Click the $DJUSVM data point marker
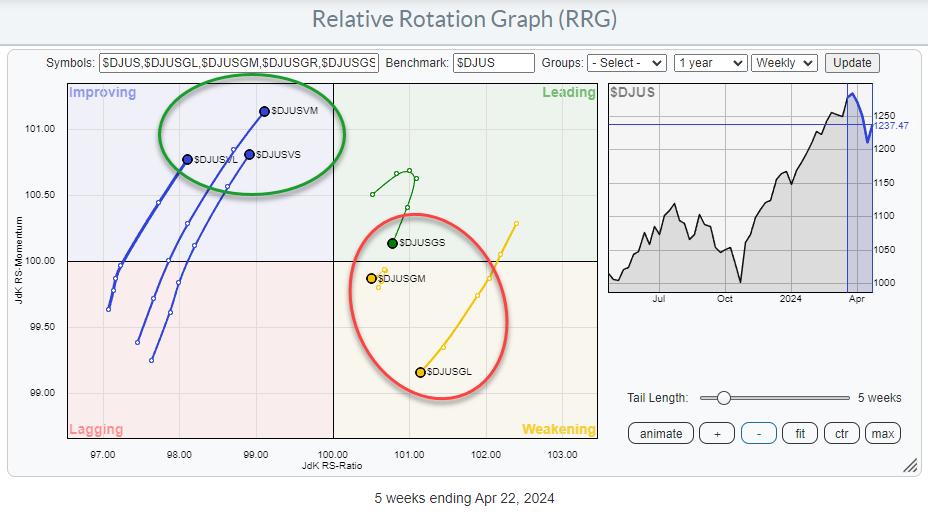928x512 pixels. 264,112
